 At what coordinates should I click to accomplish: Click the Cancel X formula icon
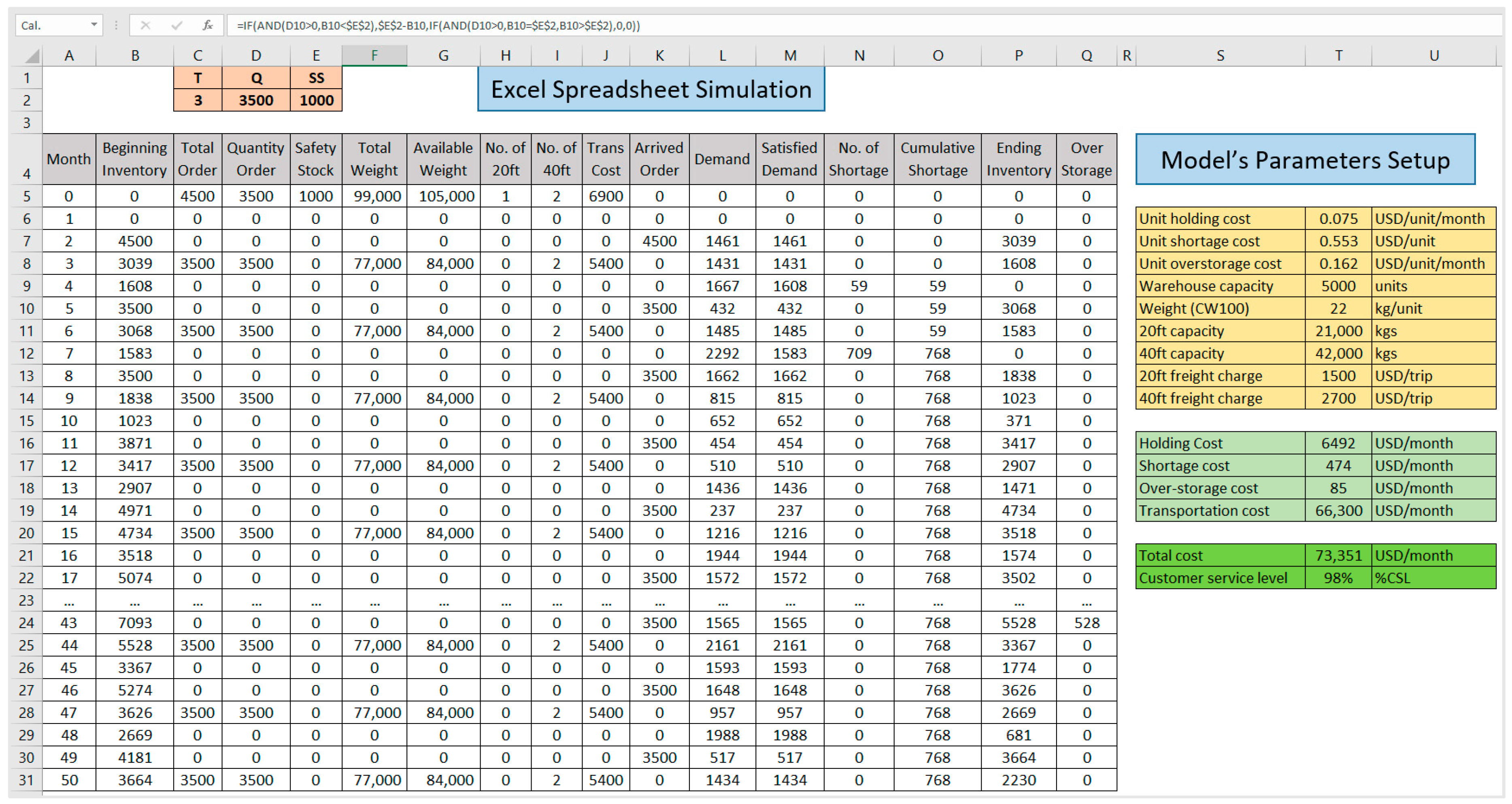click(146, 25)
